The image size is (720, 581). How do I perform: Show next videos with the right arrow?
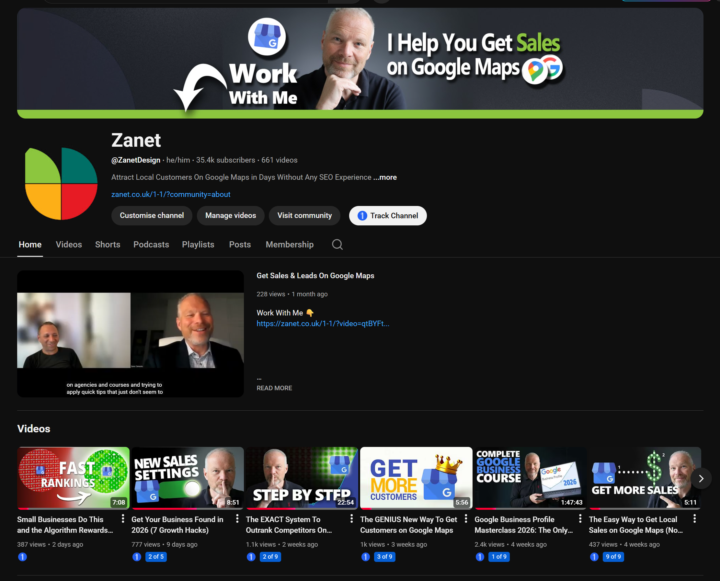point(701,478)
